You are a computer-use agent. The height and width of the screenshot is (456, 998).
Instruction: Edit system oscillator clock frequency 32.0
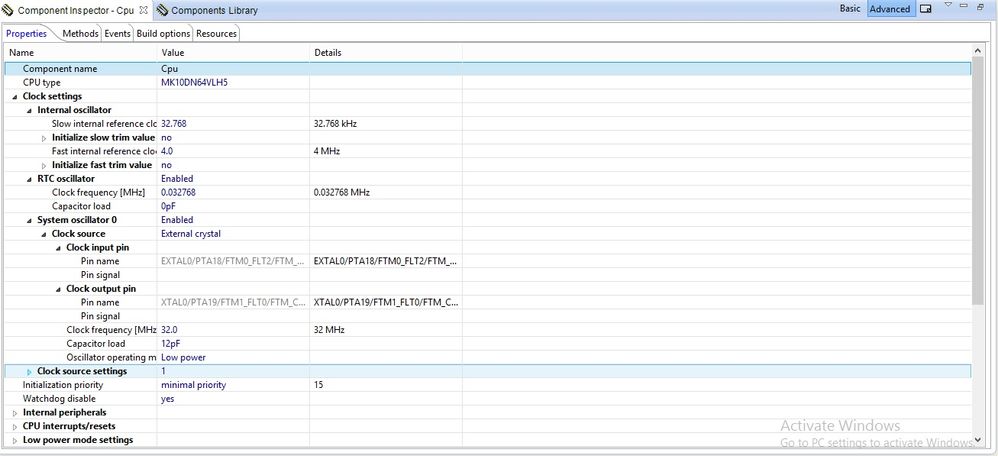(x=233, y=330)
